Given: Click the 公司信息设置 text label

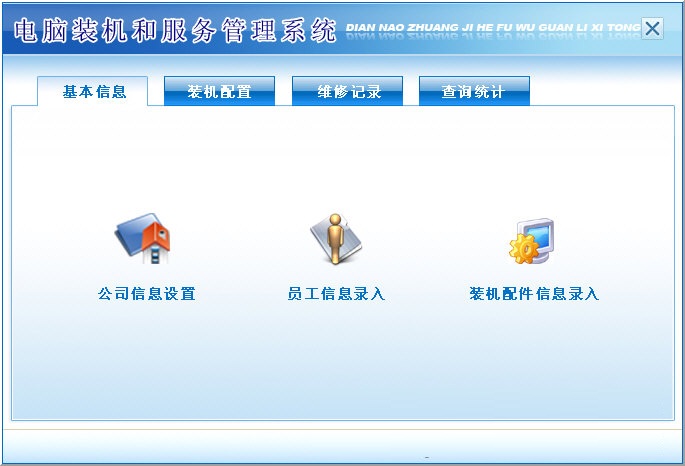Looking at the screenshot, I should [146, 293].
